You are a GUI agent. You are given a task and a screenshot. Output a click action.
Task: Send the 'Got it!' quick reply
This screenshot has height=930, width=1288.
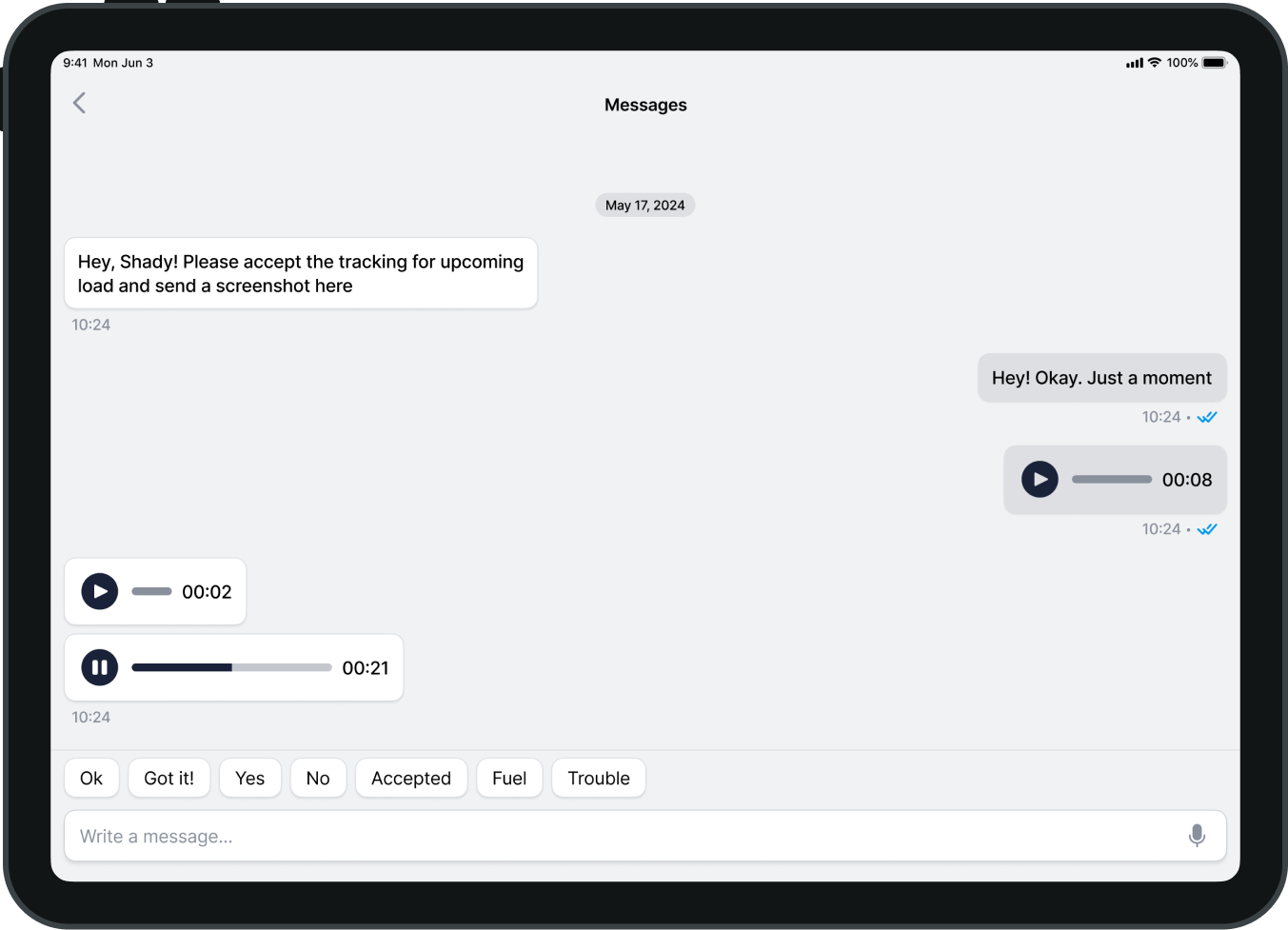click(168, 778)
